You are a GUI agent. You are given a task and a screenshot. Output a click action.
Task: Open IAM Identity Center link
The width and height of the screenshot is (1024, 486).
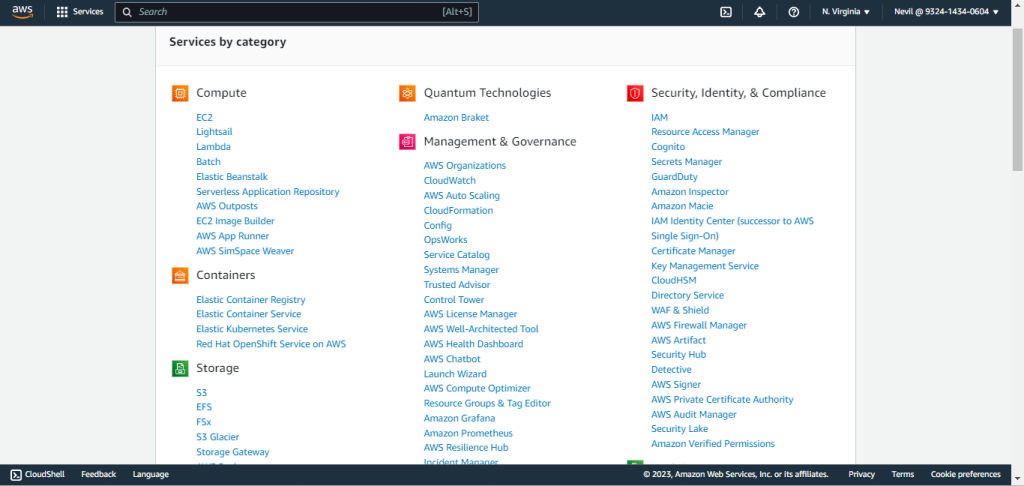click(733, 229)
